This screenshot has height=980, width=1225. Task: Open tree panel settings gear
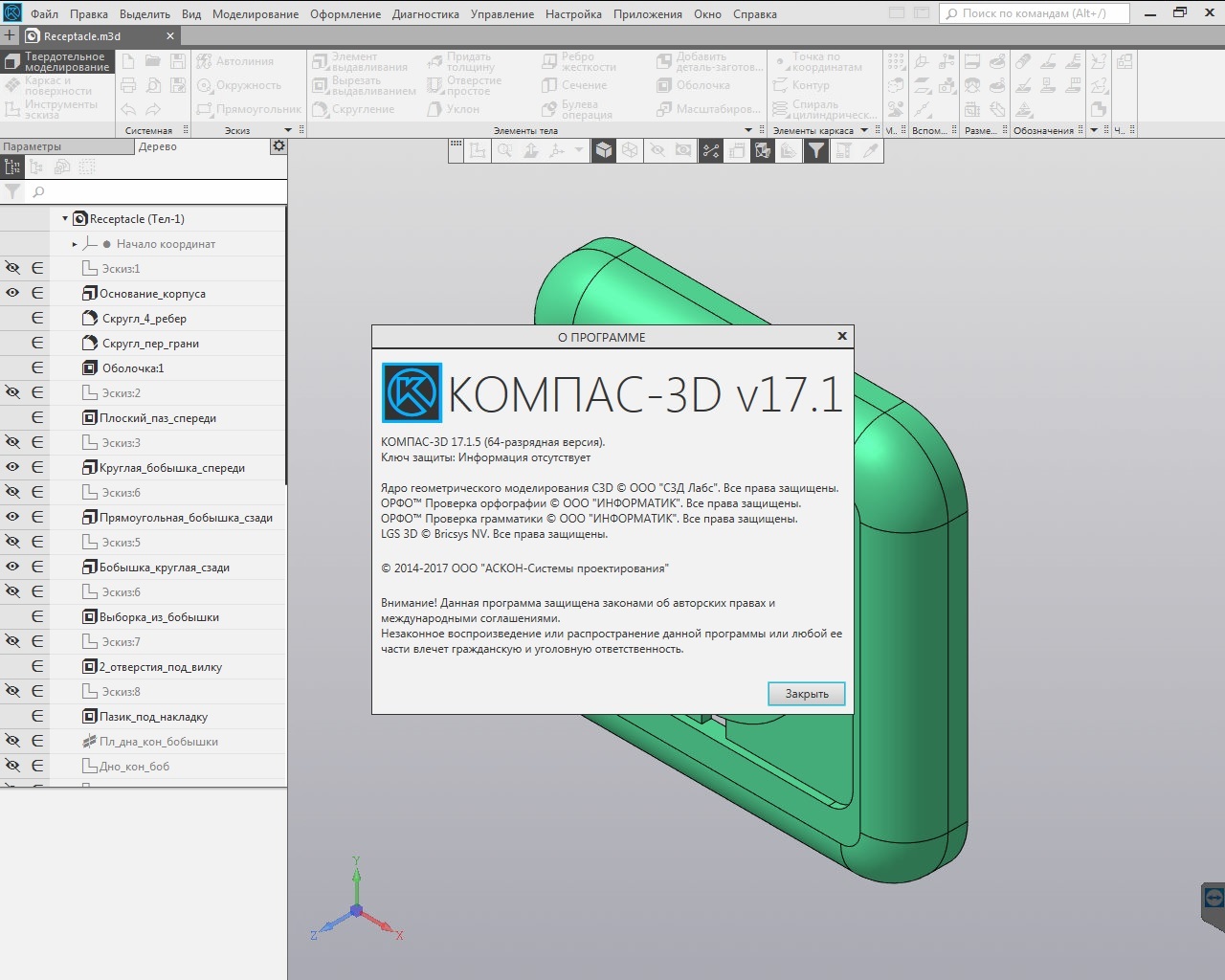pos(278,146)
